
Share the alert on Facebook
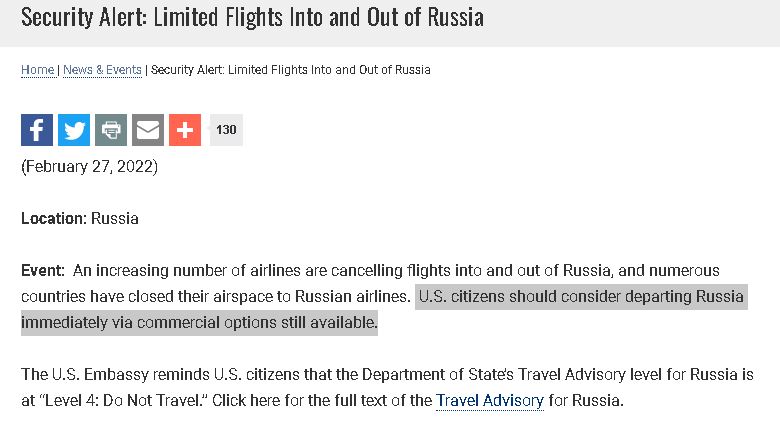click(x=37, y=130)
